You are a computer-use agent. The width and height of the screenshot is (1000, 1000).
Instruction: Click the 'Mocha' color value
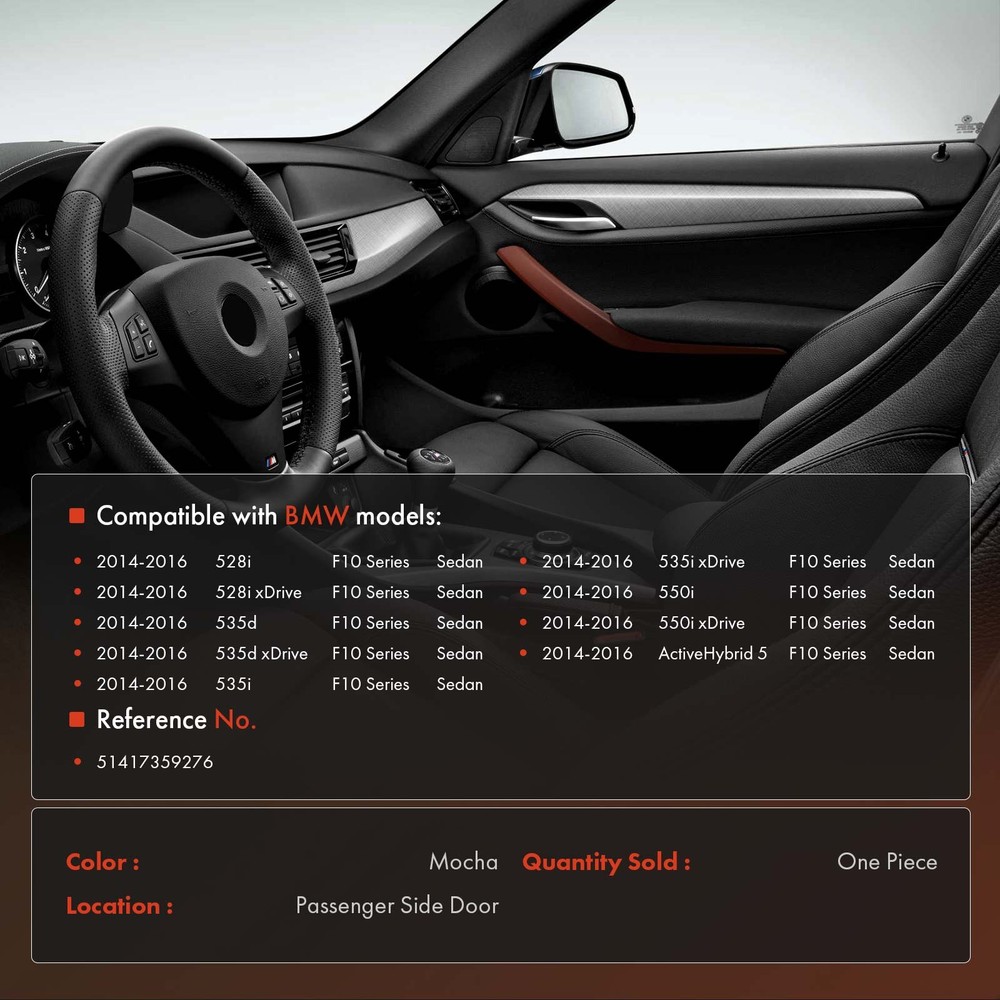[464, 862]
